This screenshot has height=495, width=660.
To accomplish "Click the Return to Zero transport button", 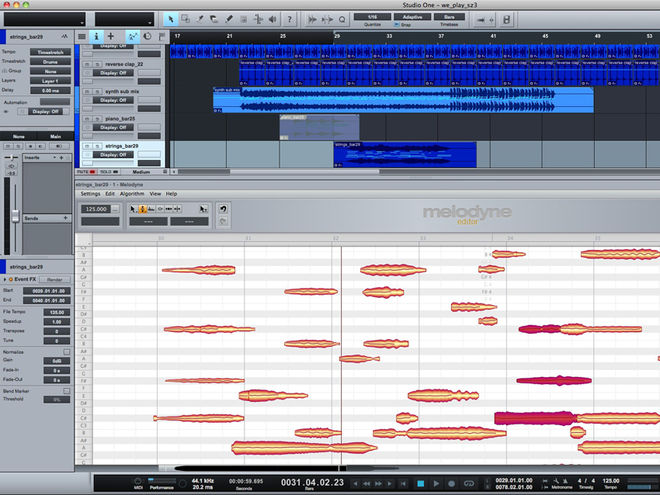I will coord(403,484).
